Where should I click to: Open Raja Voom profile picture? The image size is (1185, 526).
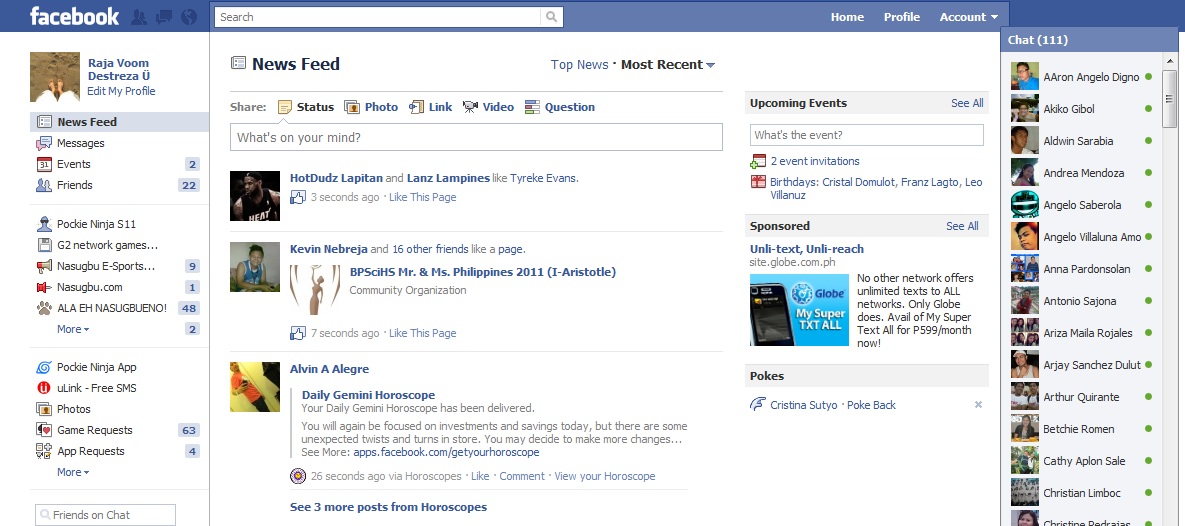click(x=54, y=77)
